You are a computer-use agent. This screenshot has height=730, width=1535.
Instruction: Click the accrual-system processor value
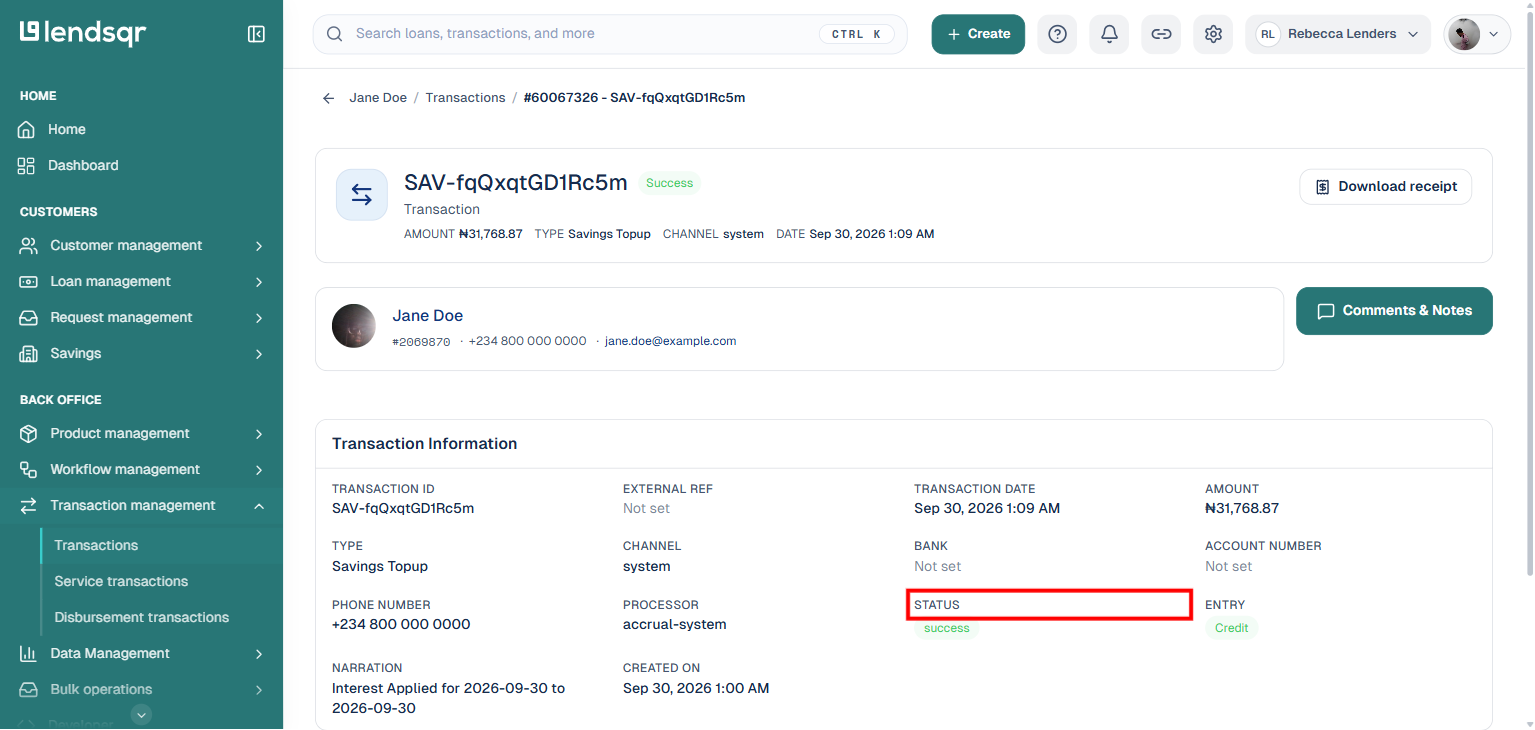pos(675,625)
